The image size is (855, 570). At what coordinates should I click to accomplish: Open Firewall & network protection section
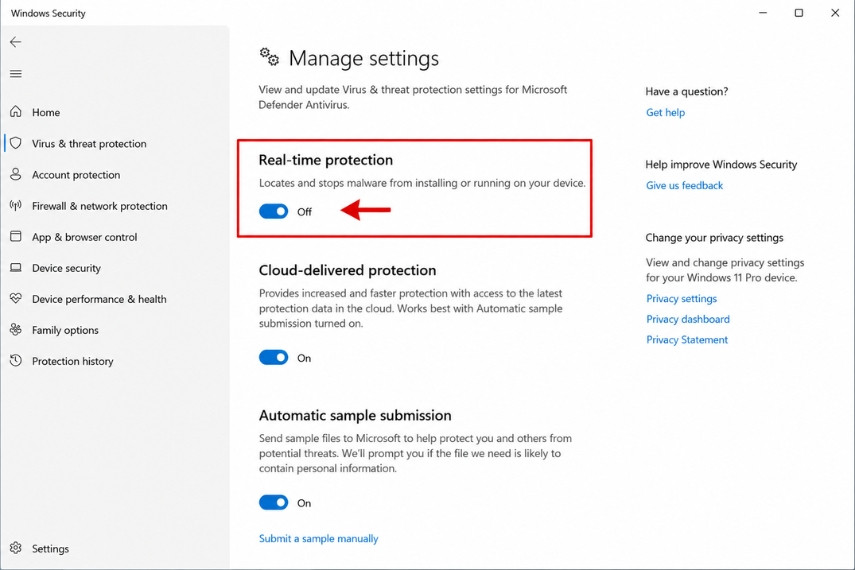(x=99, y=206)
